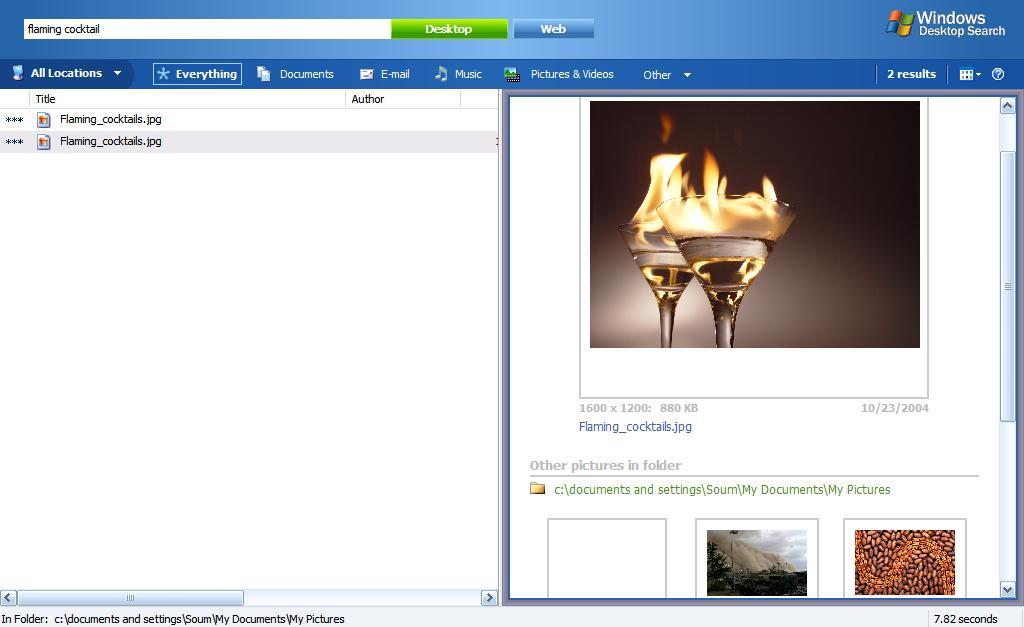The width and height of the screenshot is (1024, 627).
Task: Select the Documents filter icon
Action: click(262, 74)
